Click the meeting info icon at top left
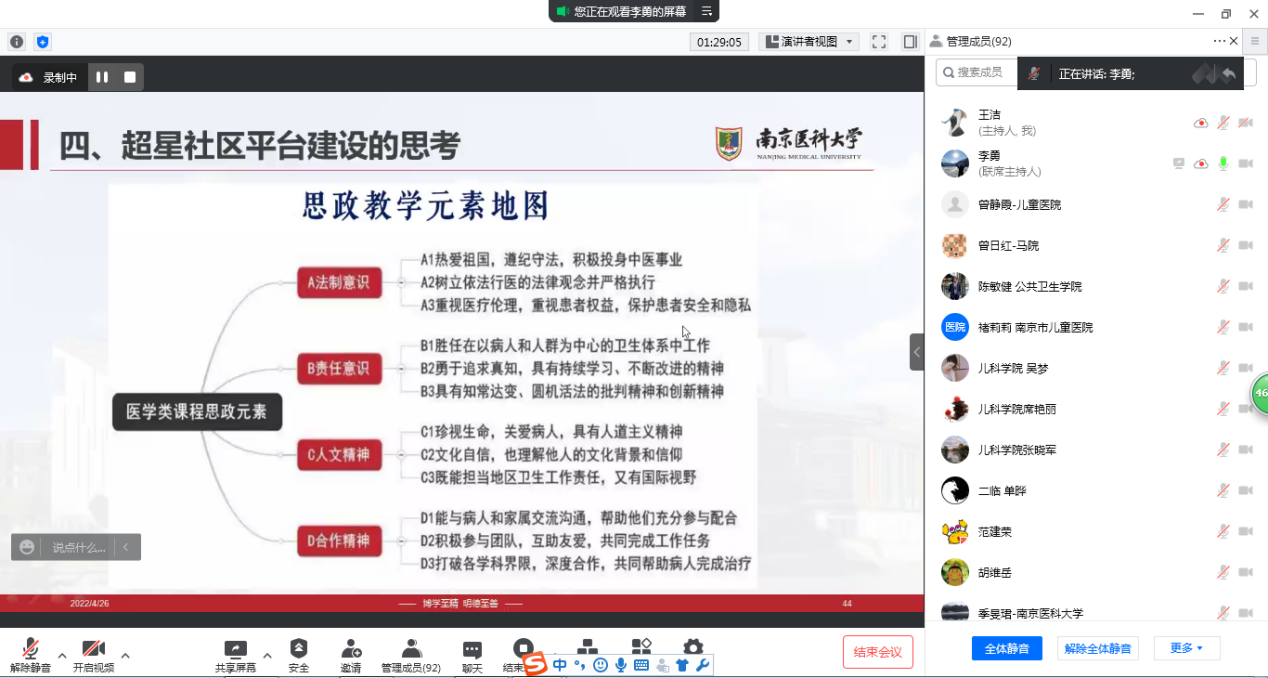The width and height of the screenshot is (1268, 678). pos(16,42)
